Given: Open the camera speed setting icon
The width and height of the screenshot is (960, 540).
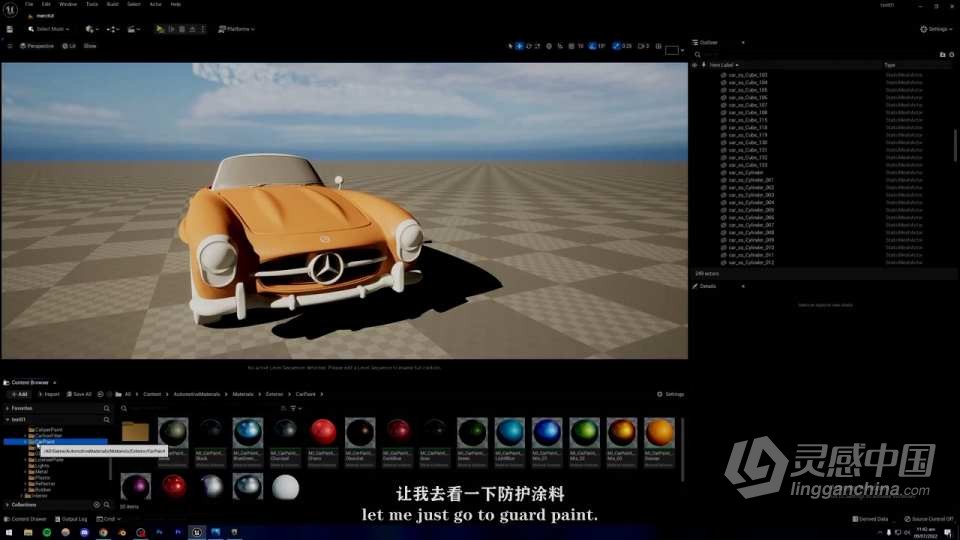Looking at the screenshot, I should point(643,46).
